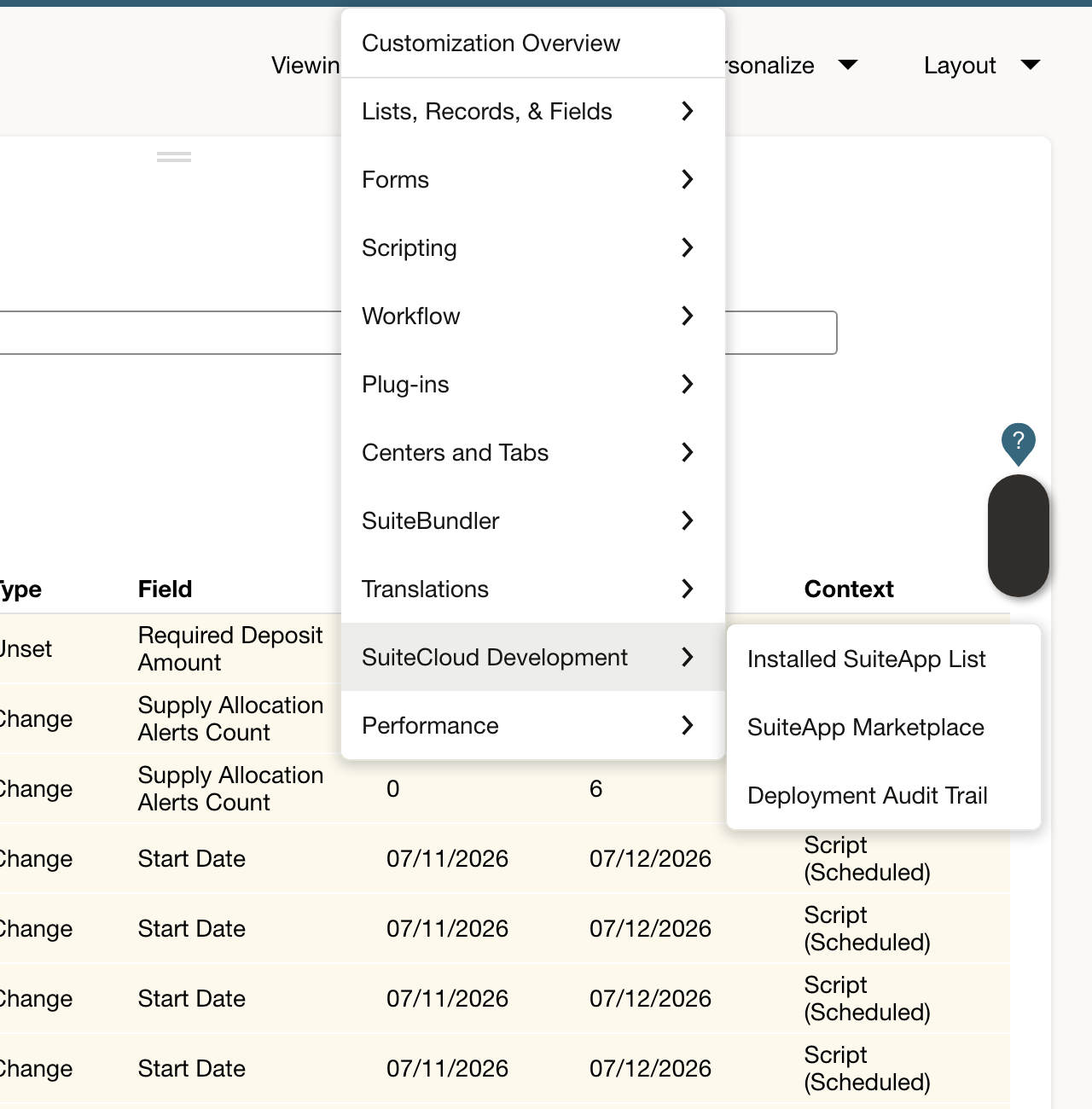1092x1109 pixels.
Task: Click the Field column header
Action: (x=165, y=589)
